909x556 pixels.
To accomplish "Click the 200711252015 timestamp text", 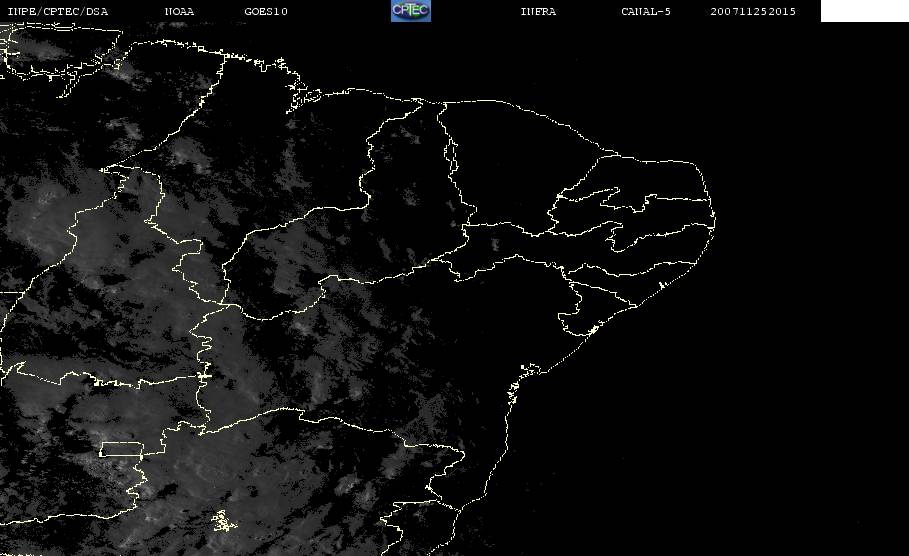I will 753,12.
